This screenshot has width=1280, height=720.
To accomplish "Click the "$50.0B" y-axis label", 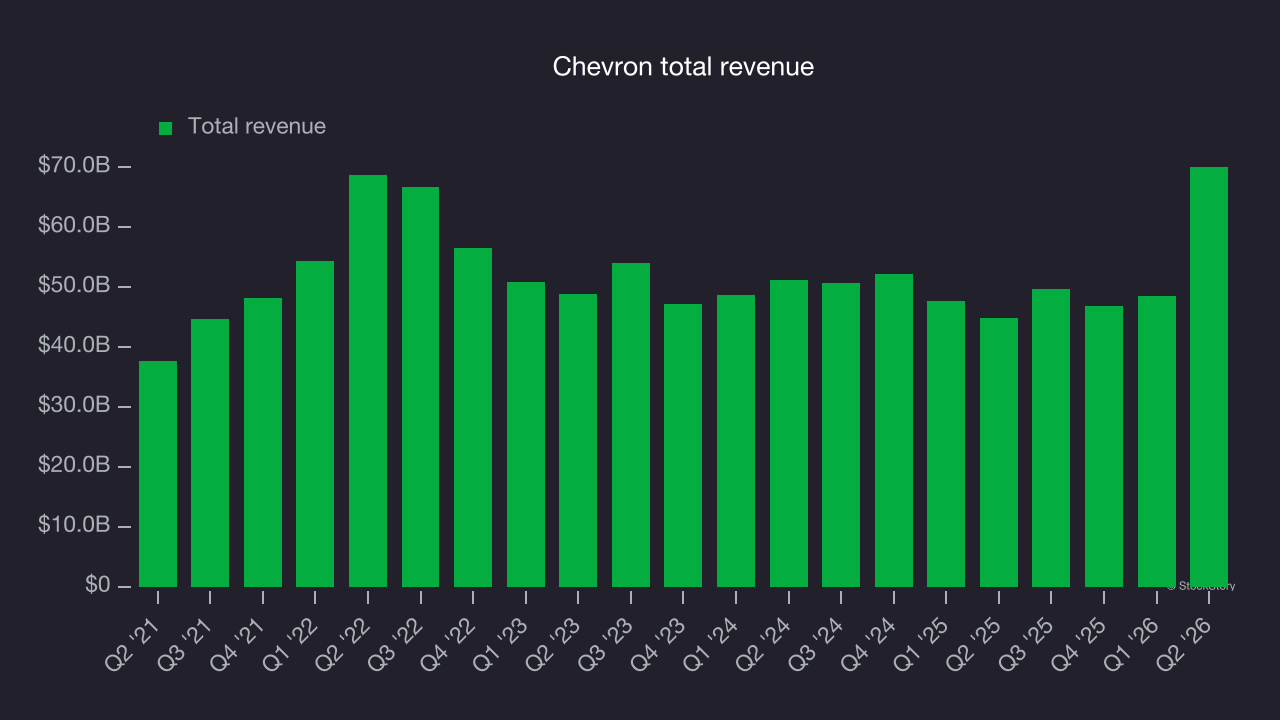I will click(x=74, y=286).
